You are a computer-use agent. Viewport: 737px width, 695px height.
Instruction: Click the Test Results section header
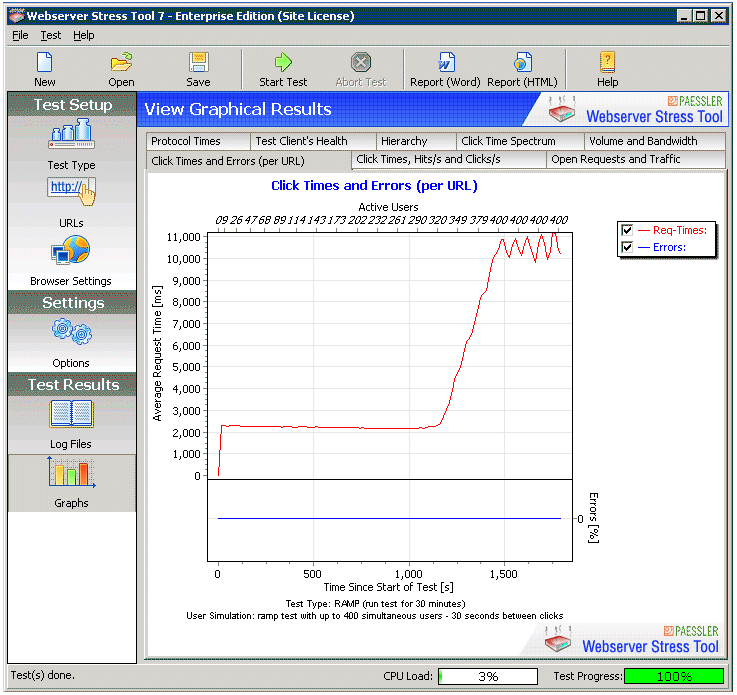click(72, 384)
